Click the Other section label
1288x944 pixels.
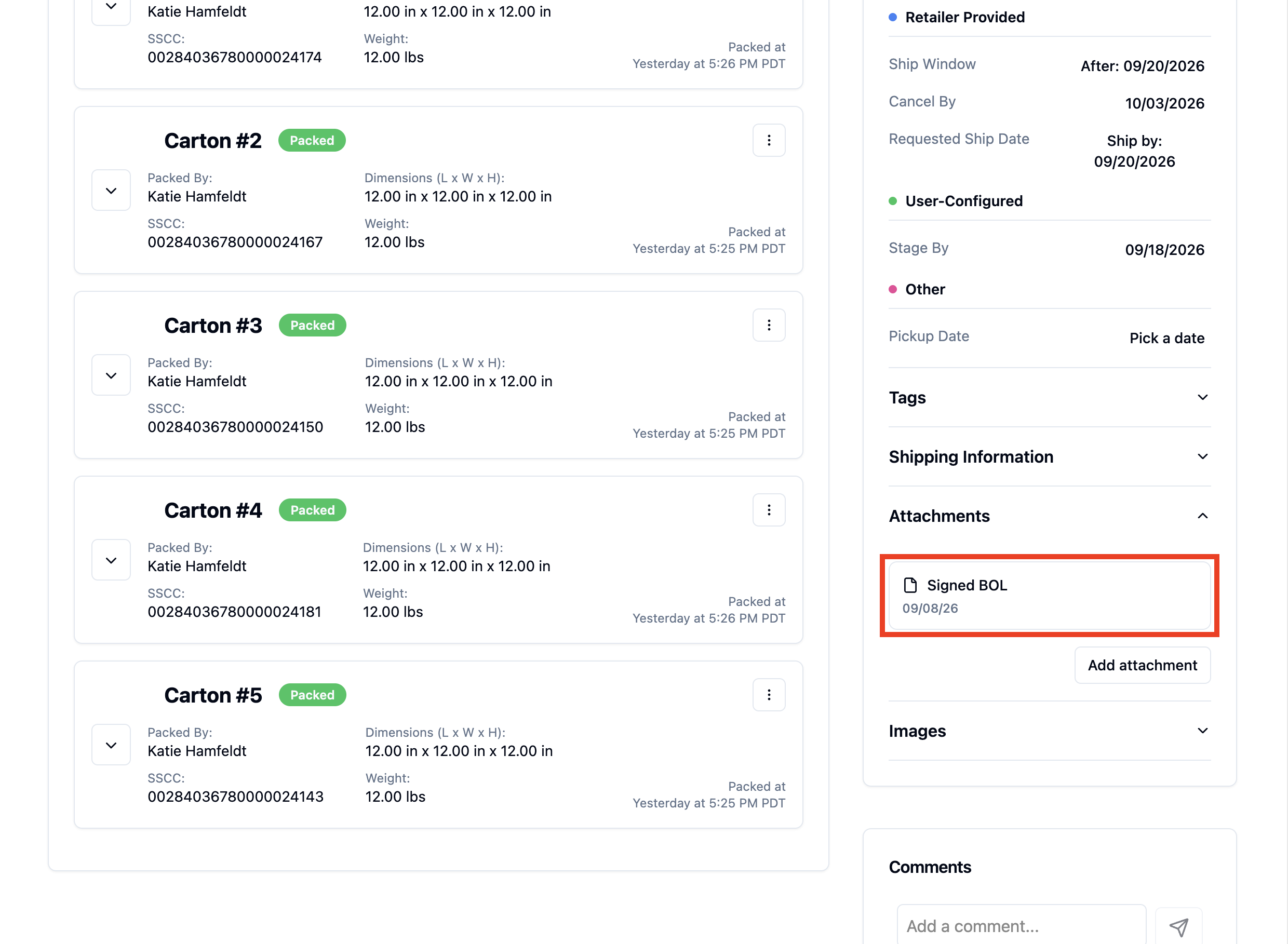[x=924, y=289]
